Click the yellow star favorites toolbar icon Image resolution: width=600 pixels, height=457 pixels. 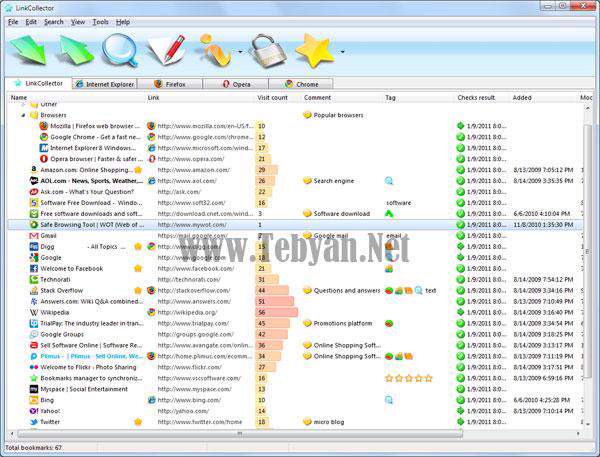click(x=315, y=51)
